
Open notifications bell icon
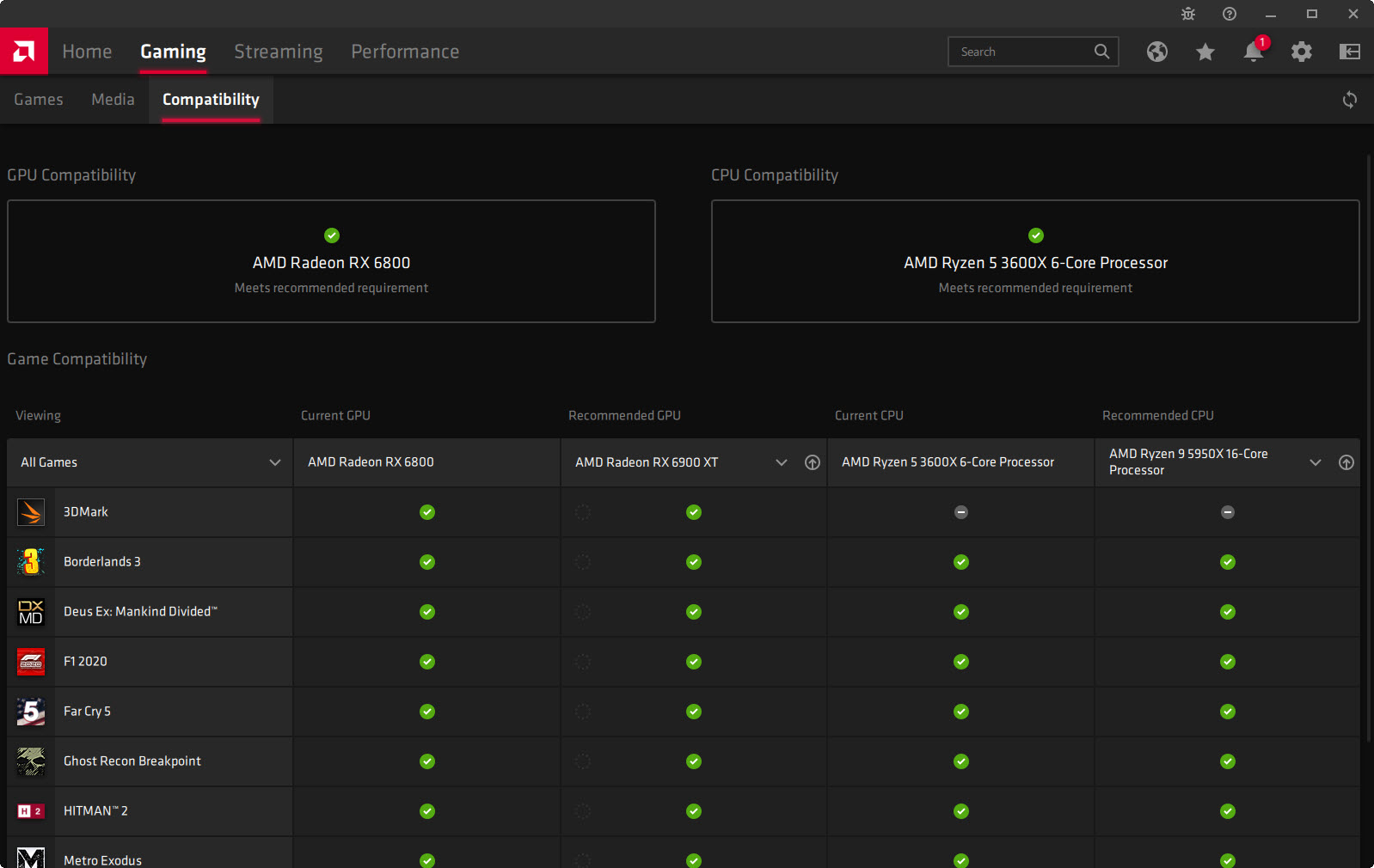(1253, 52)
